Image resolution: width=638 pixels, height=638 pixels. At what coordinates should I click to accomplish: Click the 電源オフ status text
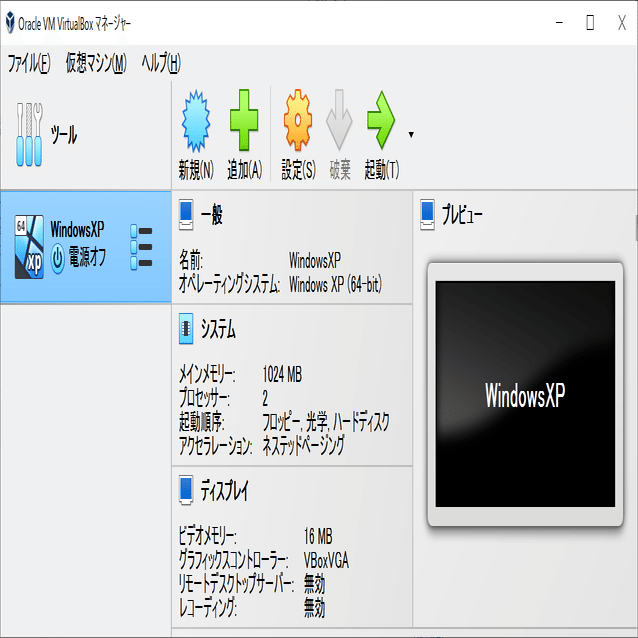tap(87, 257)
